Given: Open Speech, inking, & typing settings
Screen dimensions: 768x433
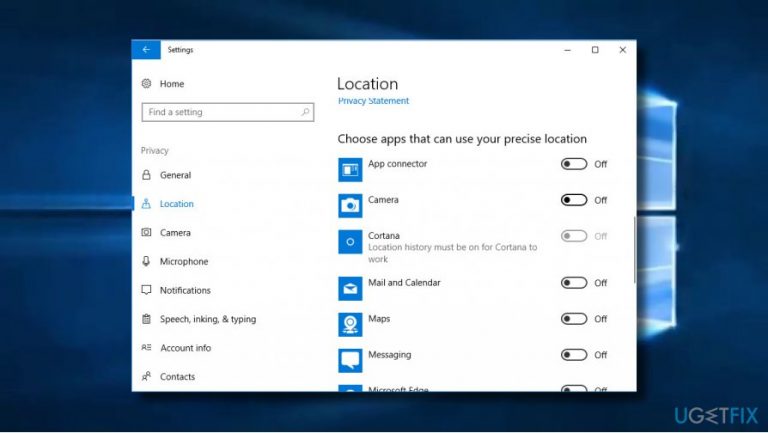Looking at the screenshot, I should click(208, 319).
